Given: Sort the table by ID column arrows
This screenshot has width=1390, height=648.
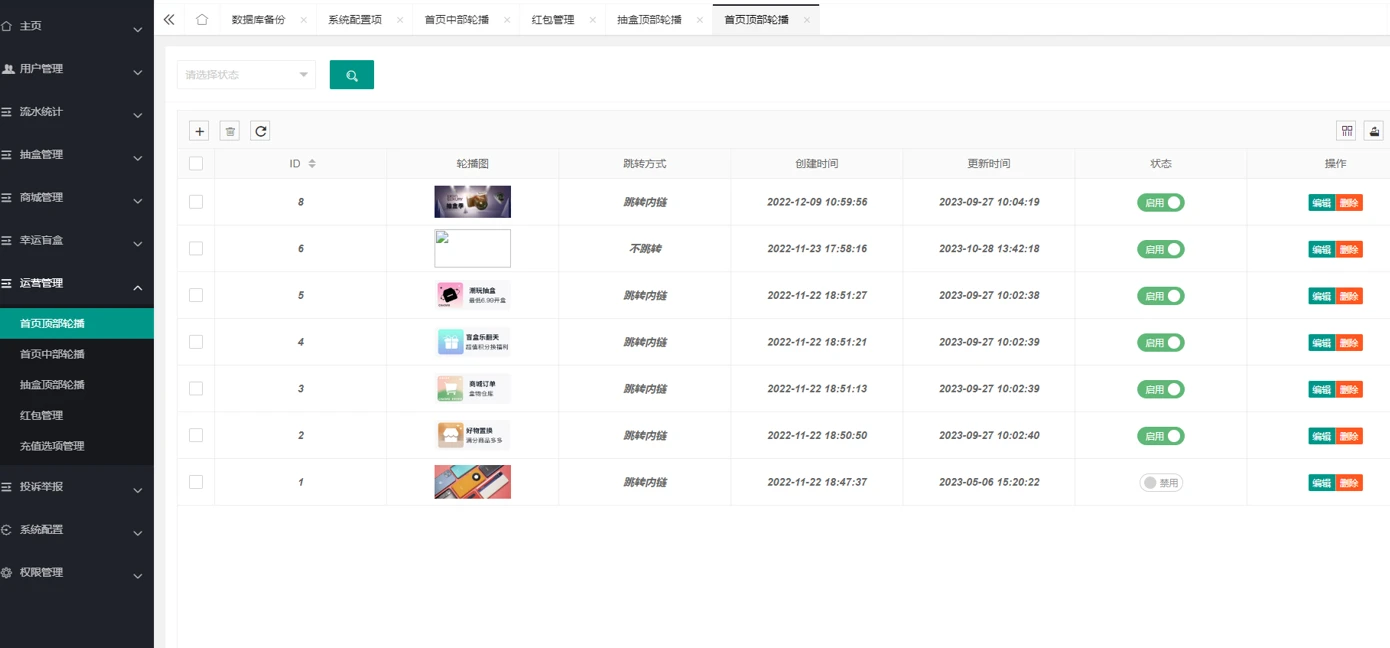Looking at the screenshot, I should [x=312, y=164].
